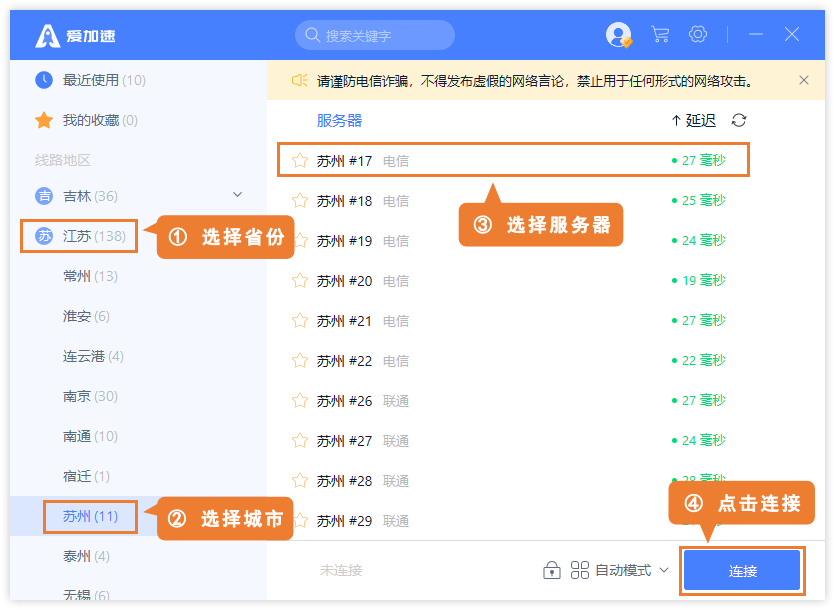Open the settings gear

(698, 35)
